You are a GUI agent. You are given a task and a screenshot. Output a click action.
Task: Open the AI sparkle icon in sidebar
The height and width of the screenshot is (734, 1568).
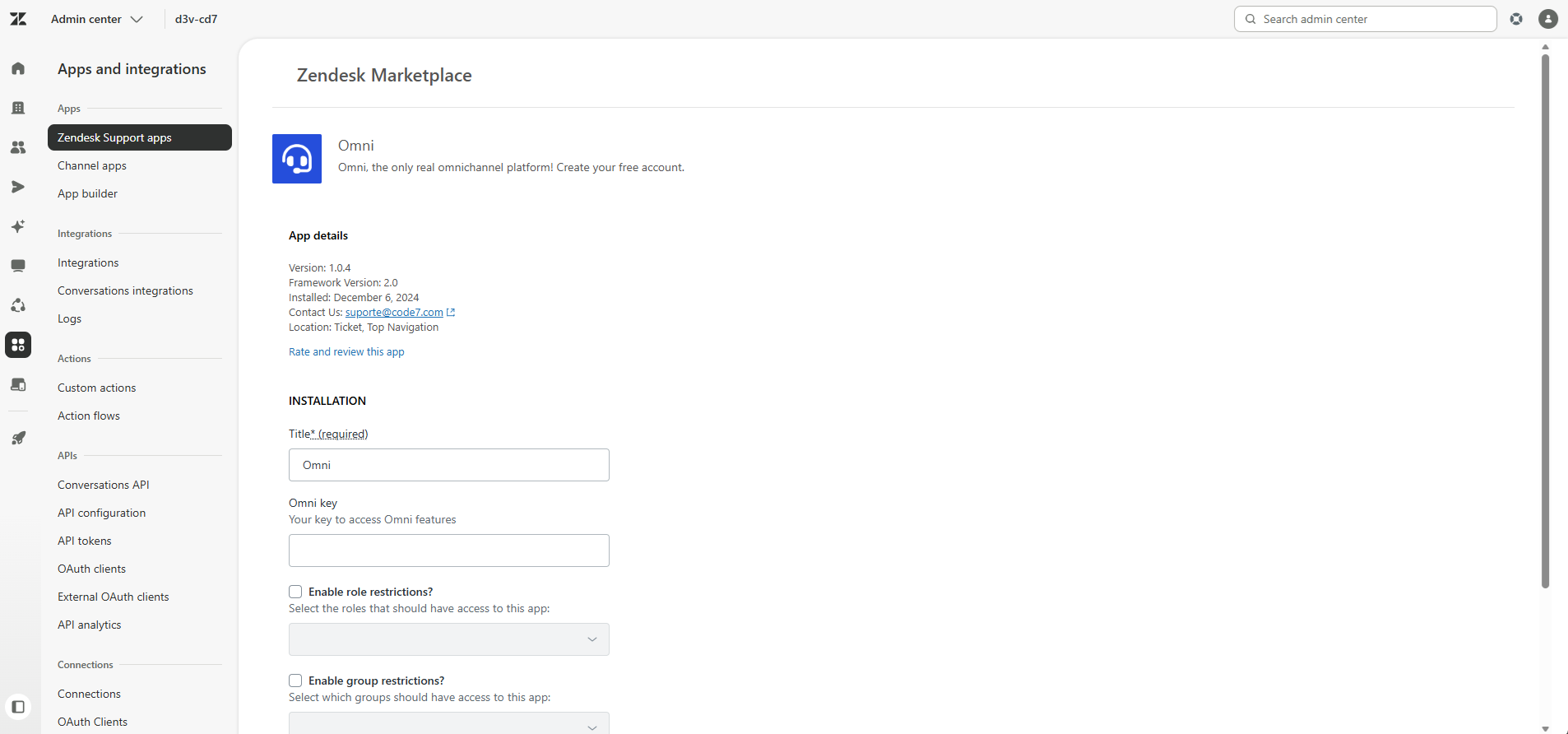tap(18, 226)
